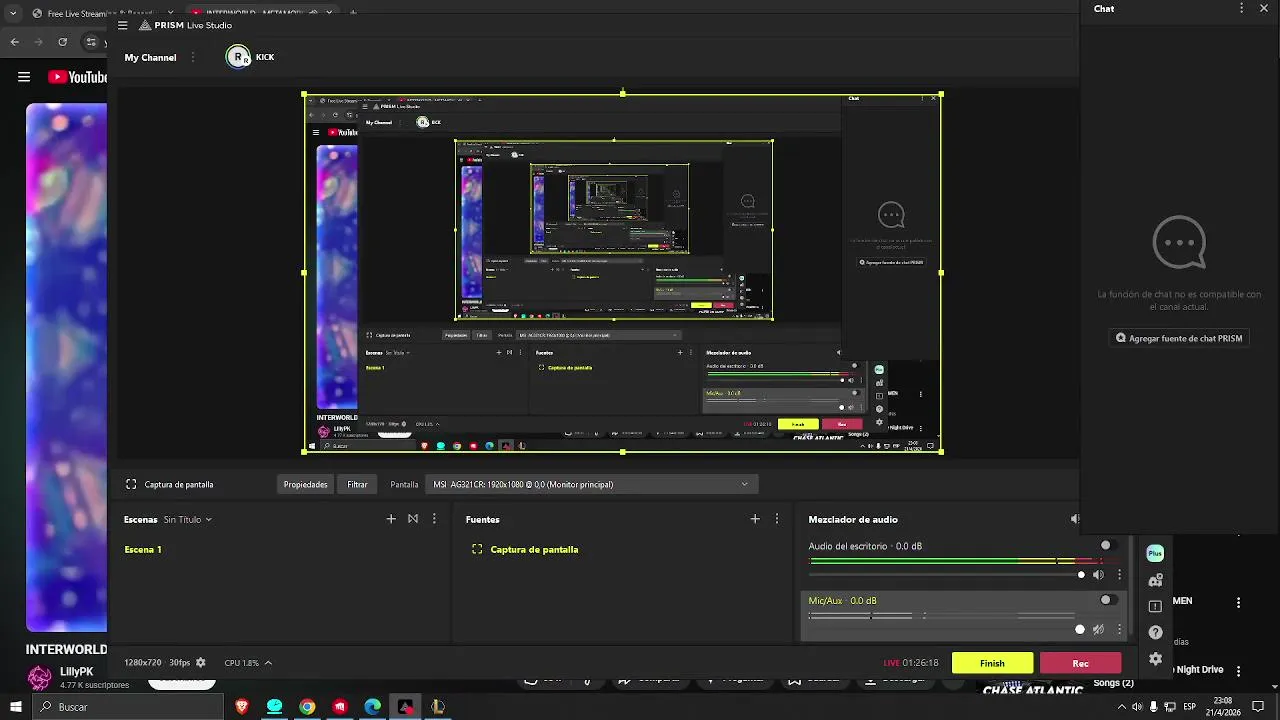Viewport: 1280px width, 720px height.
Task: Open scene transition icon in Escenas panel
Action: (x=413, y=519)
